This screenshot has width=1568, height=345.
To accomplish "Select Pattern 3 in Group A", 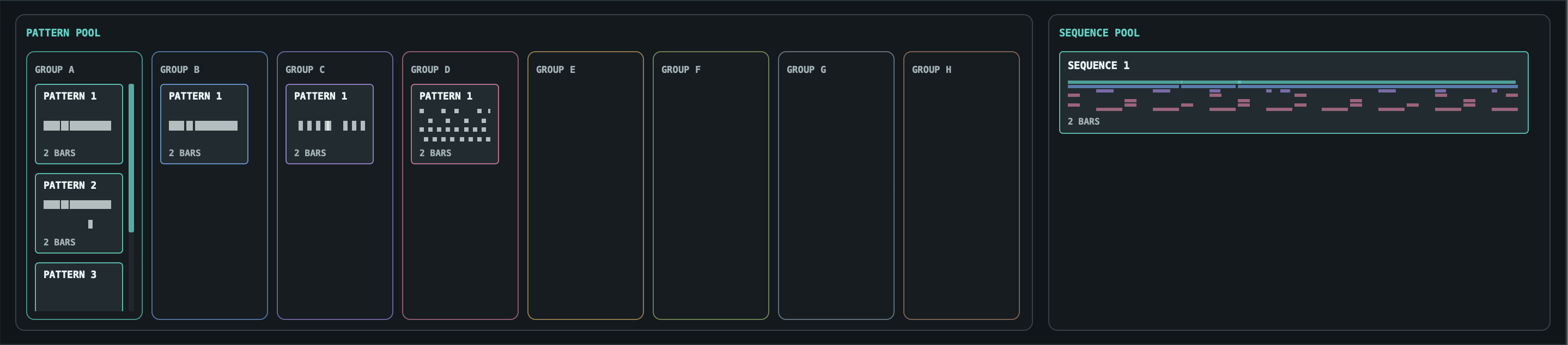I will click(78, 287).
